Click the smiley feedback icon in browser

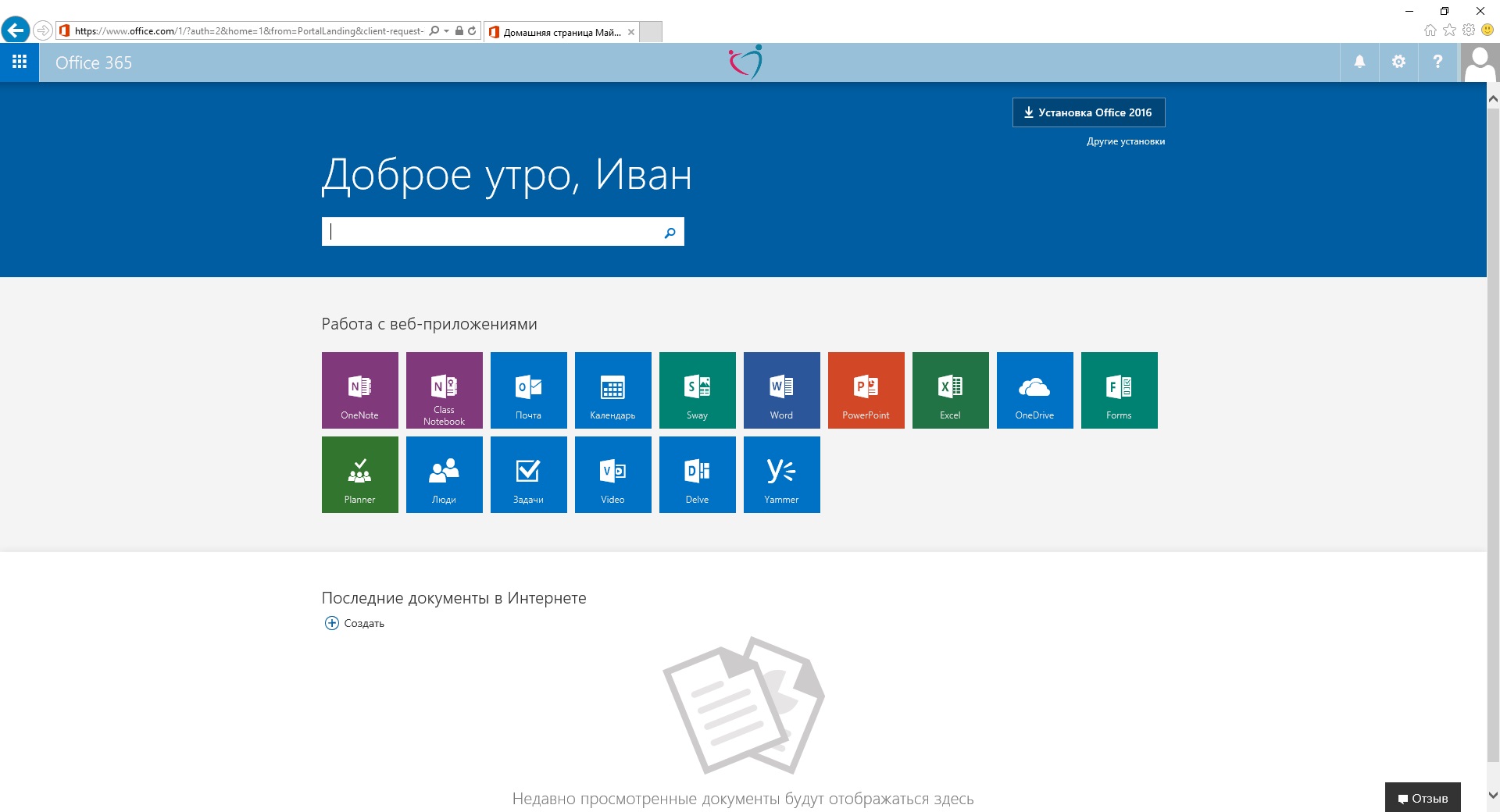[1487, 30]
